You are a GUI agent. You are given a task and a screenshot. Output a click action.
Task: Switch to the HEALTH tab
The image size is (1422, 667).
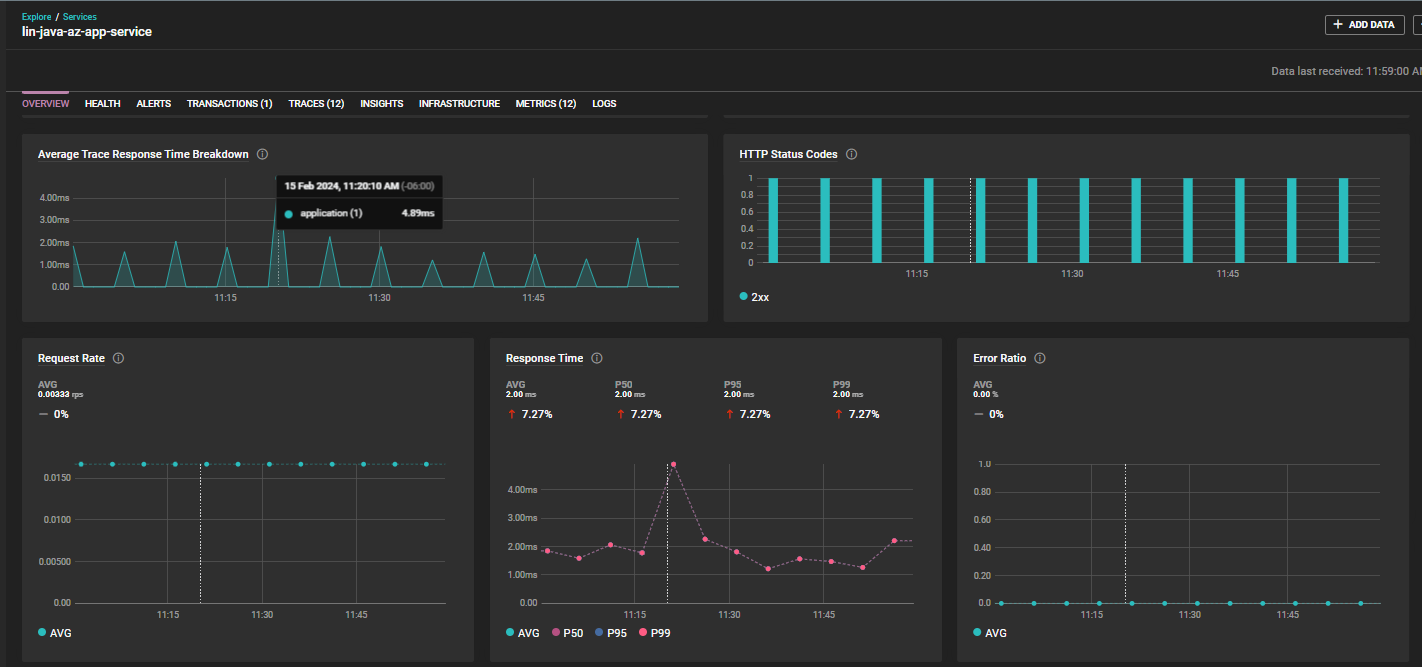[x=103, y=104]
